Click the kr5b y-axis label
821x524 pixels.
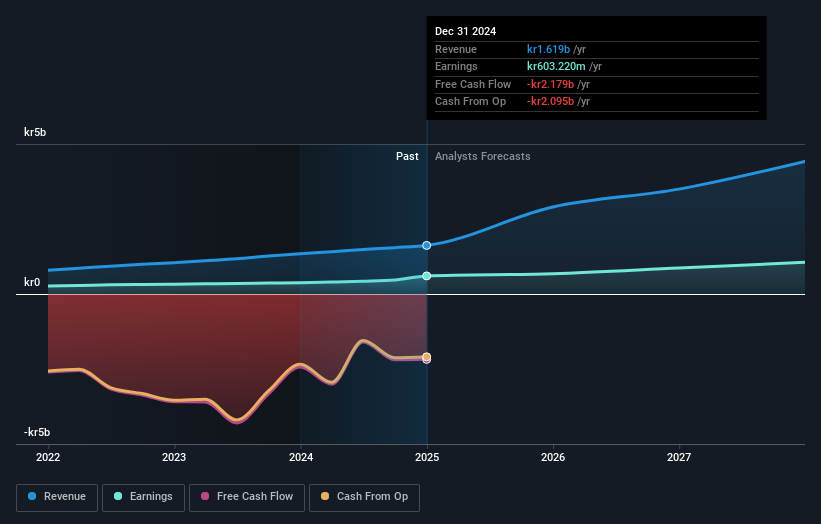pyautogui.click(x=35, y=132)
